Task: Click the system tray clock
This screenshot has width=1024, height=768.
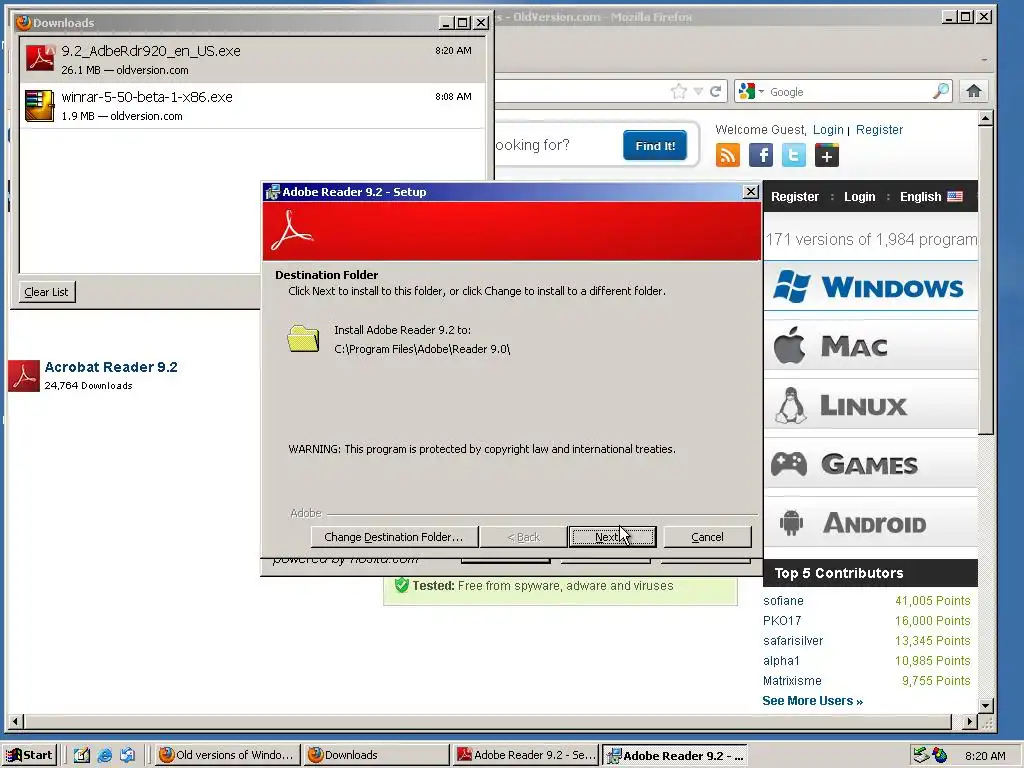Action: coord(985,756)
